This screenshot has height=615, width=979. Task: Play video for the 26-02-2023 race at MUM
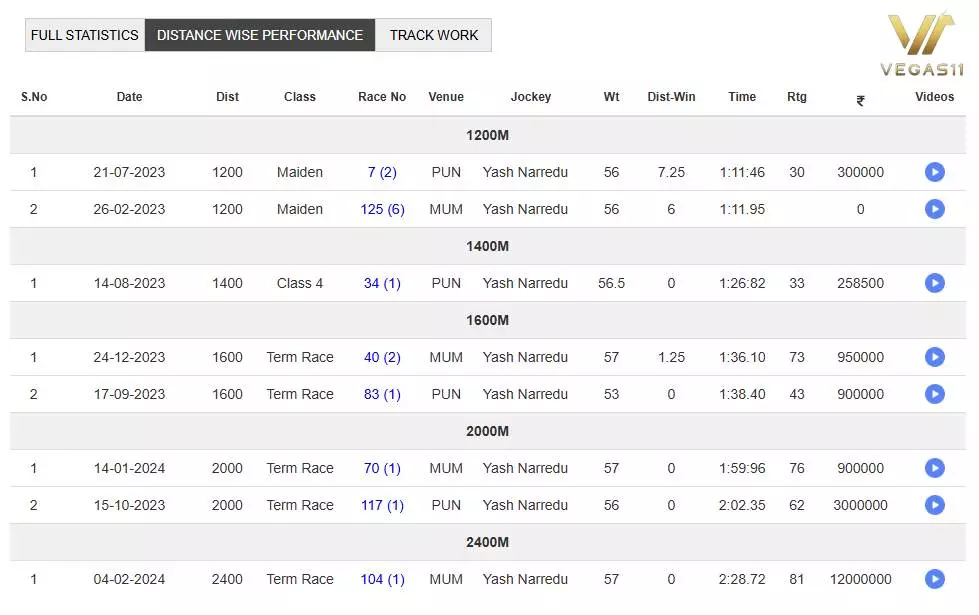(x=935, y=209)
